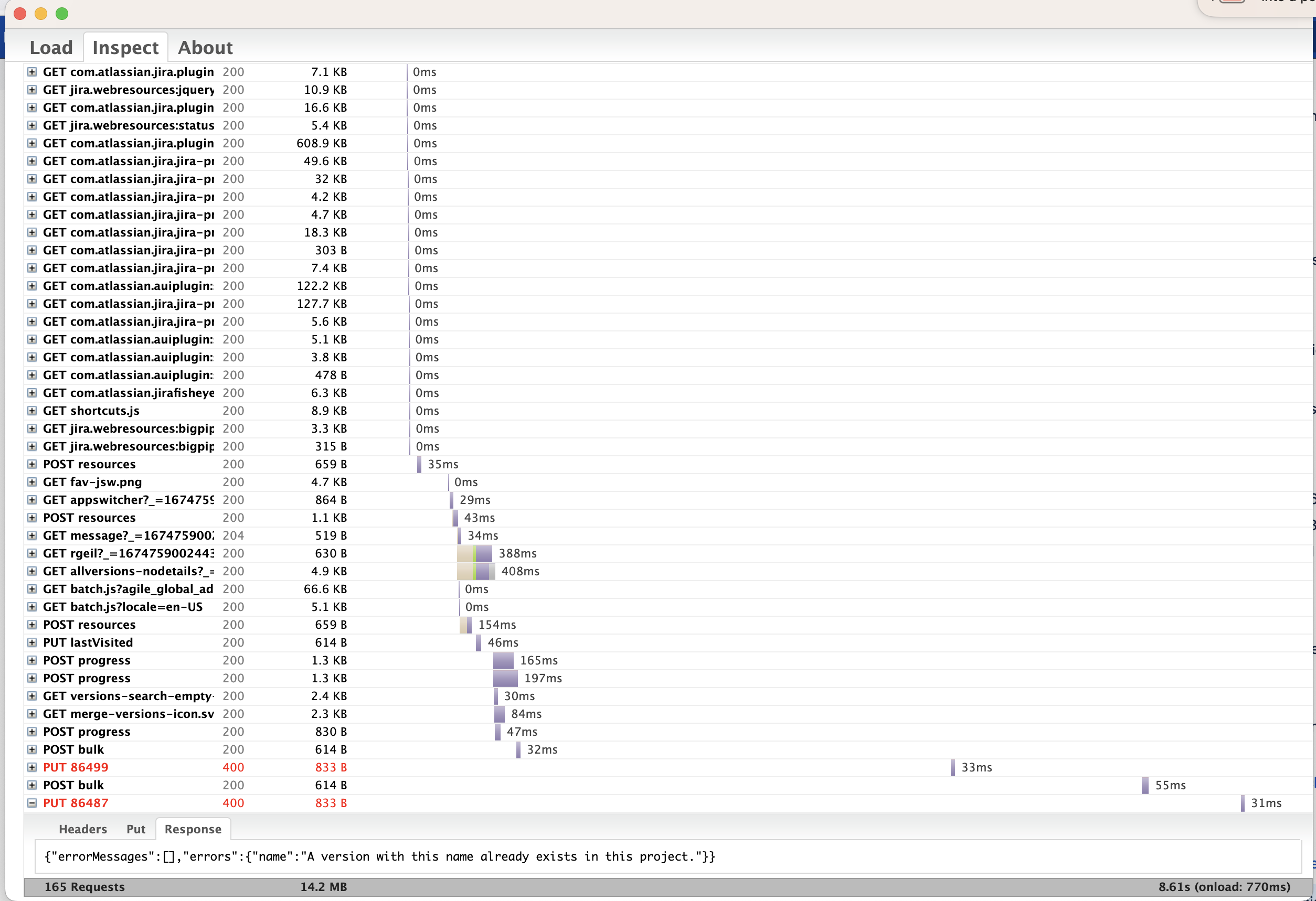
Task: Click the Response sub-tab
Action: (193, 829)
